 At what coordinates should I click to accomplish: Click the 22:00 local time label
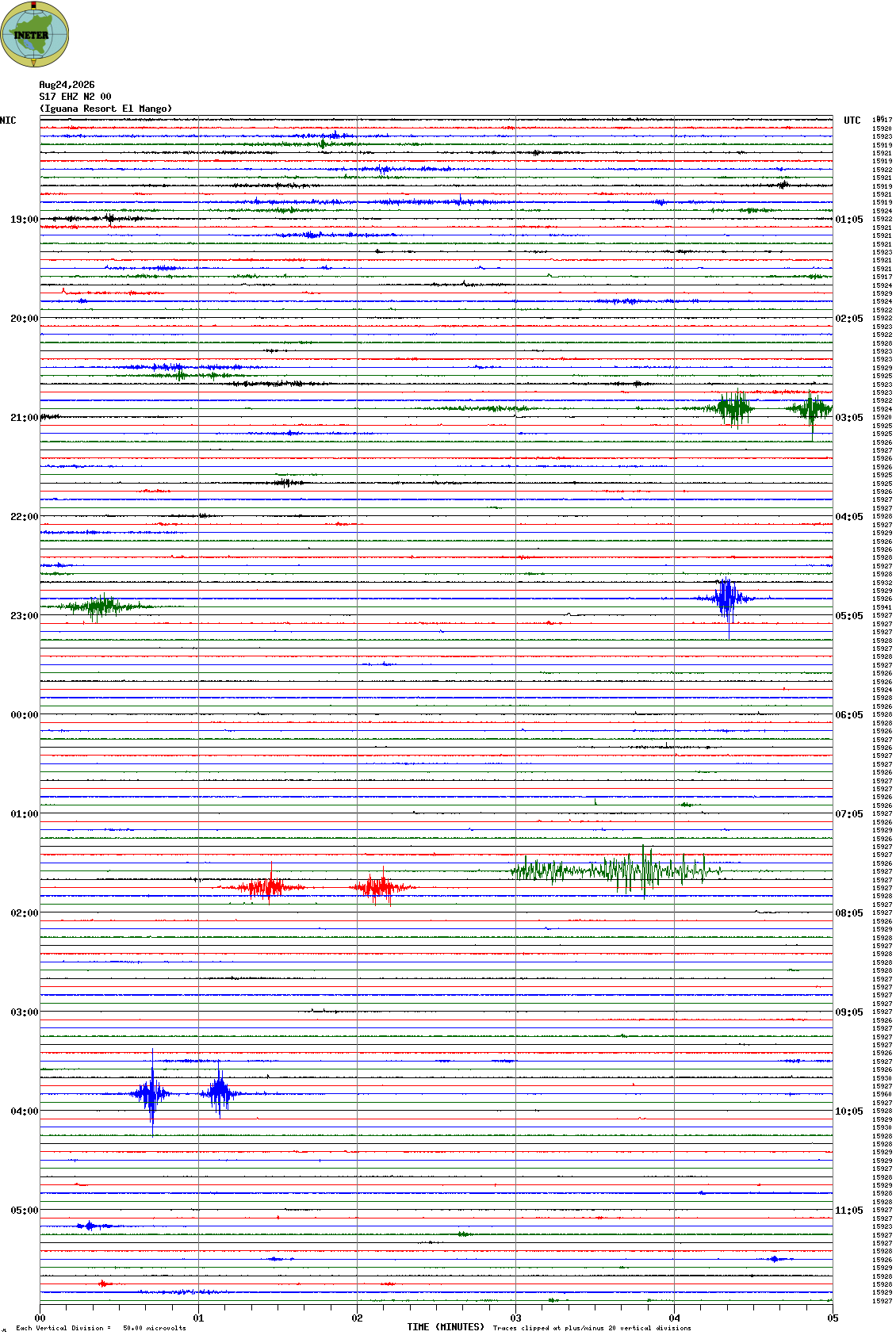(24, 517)
